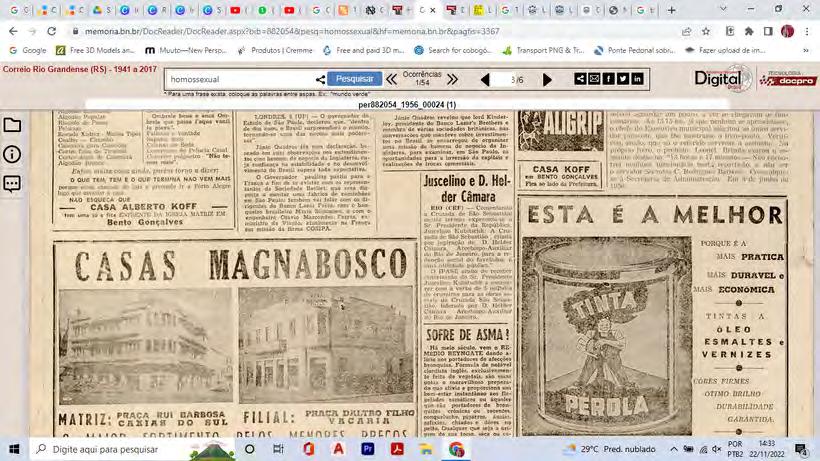
Task: Open File Explorer from the taskbar
Action: click(426, 449)
